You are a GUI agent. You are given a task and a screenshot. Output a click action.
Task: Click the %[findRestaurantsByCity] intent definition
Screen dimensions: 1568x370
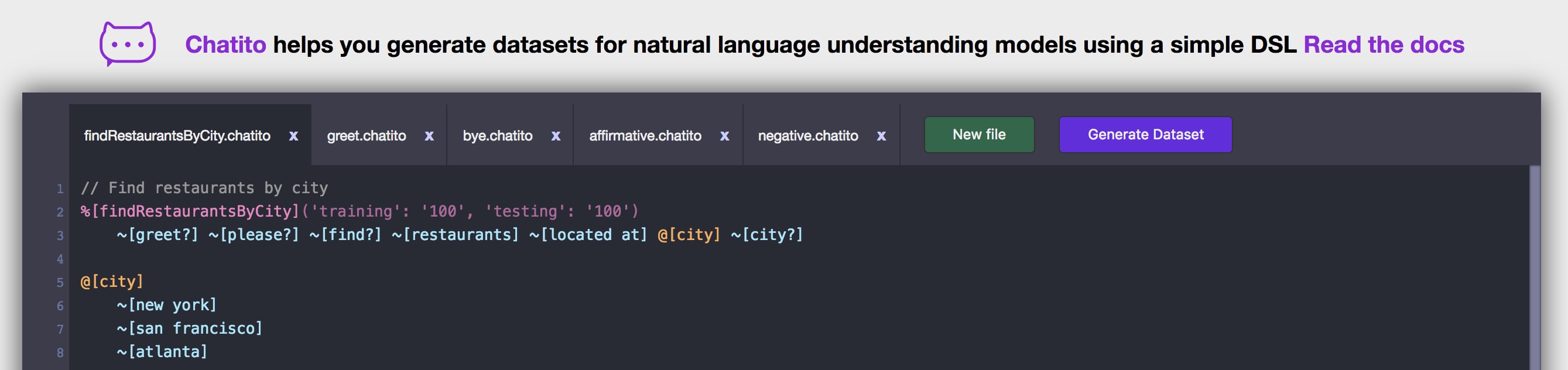(190, 211)
